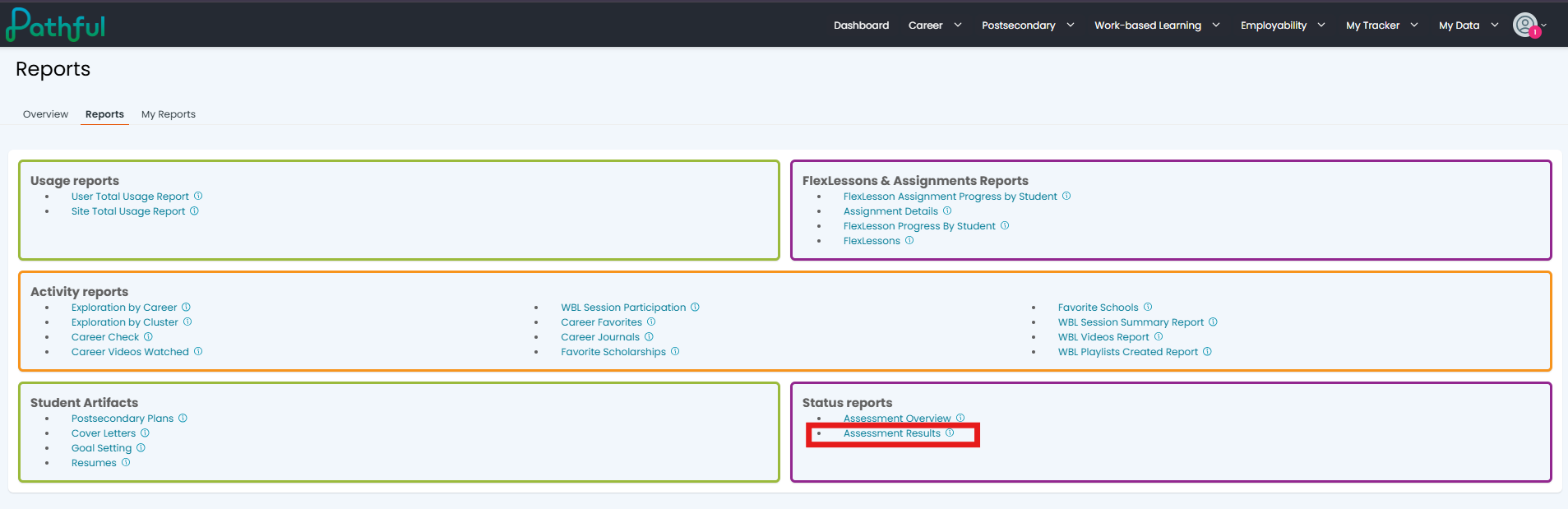Click info icon next to WBL Videos Report

tap(1159, 336)
